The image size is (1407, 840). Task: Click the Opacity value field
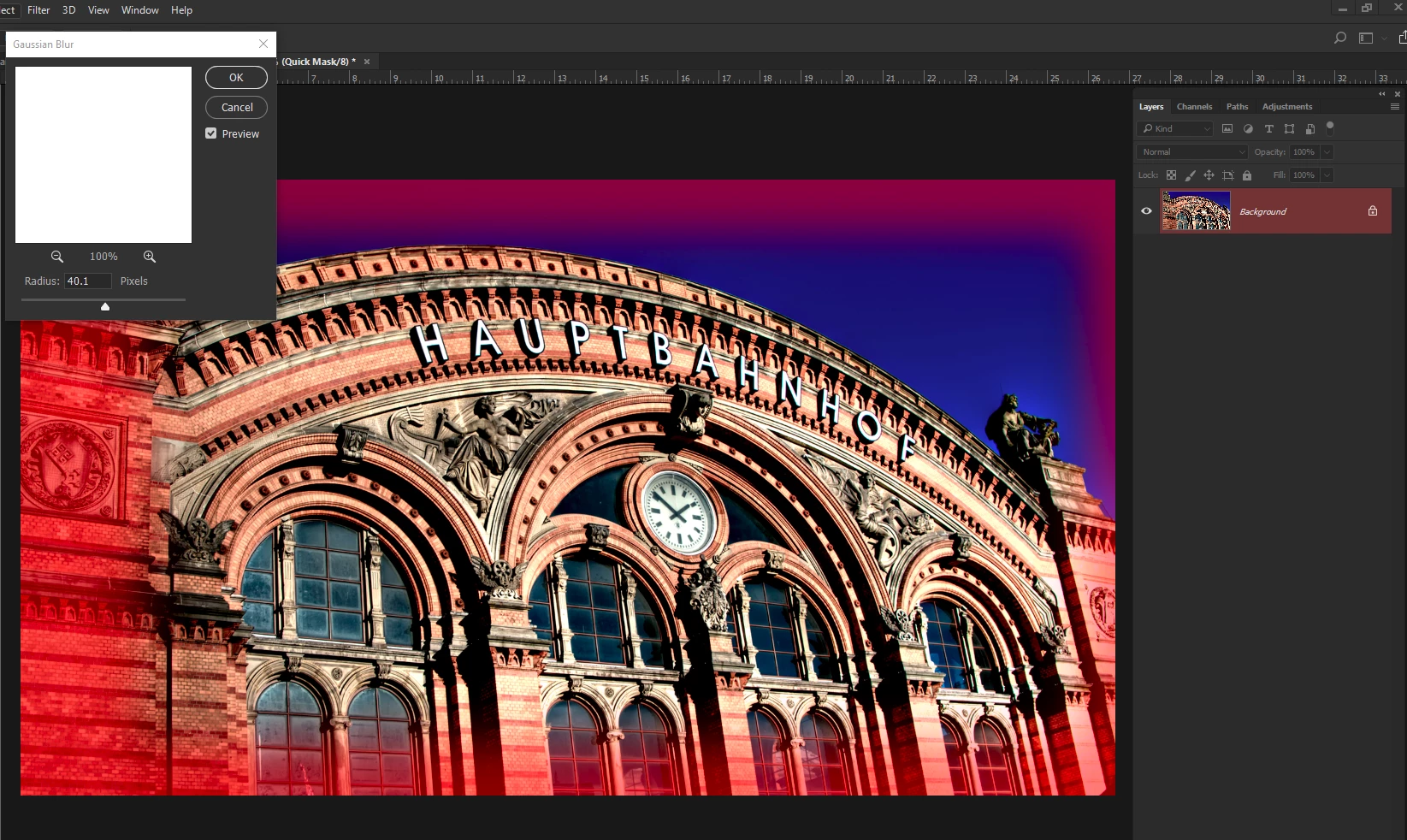point(1304,152)
